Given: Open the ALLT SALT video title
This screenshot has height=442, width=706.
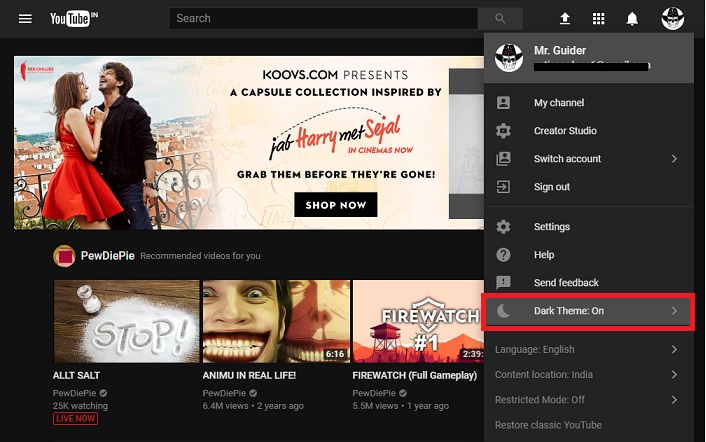Looking at the screenshot, I should click(76, 375).
